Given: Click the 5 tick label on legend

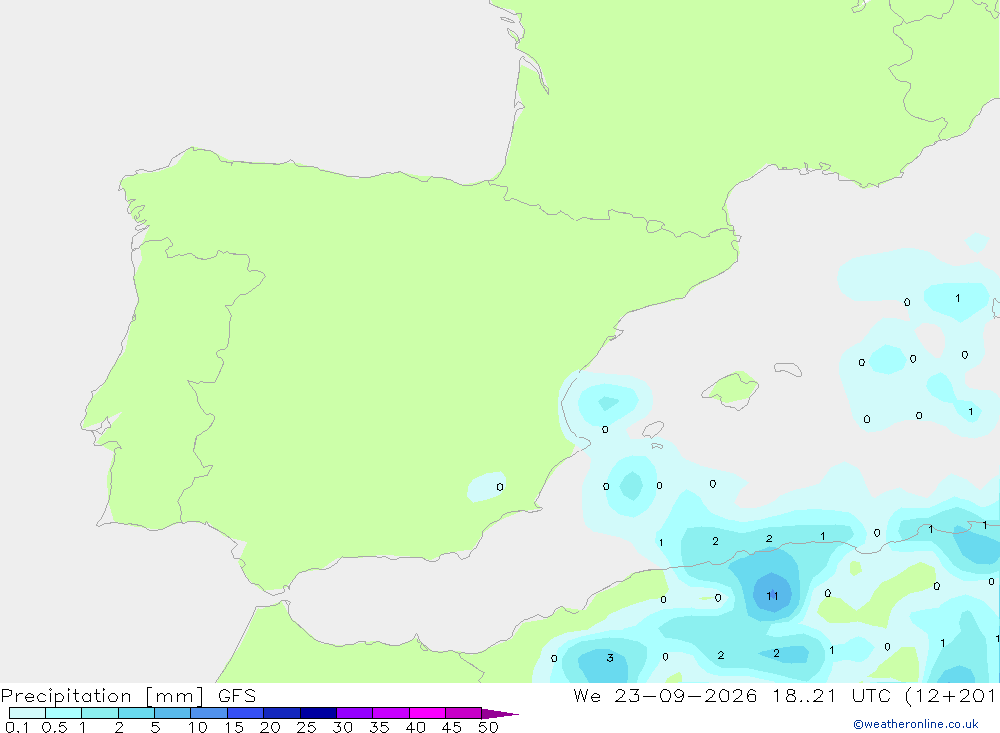Looking at the screenshot, I should (x=155, y=727).
